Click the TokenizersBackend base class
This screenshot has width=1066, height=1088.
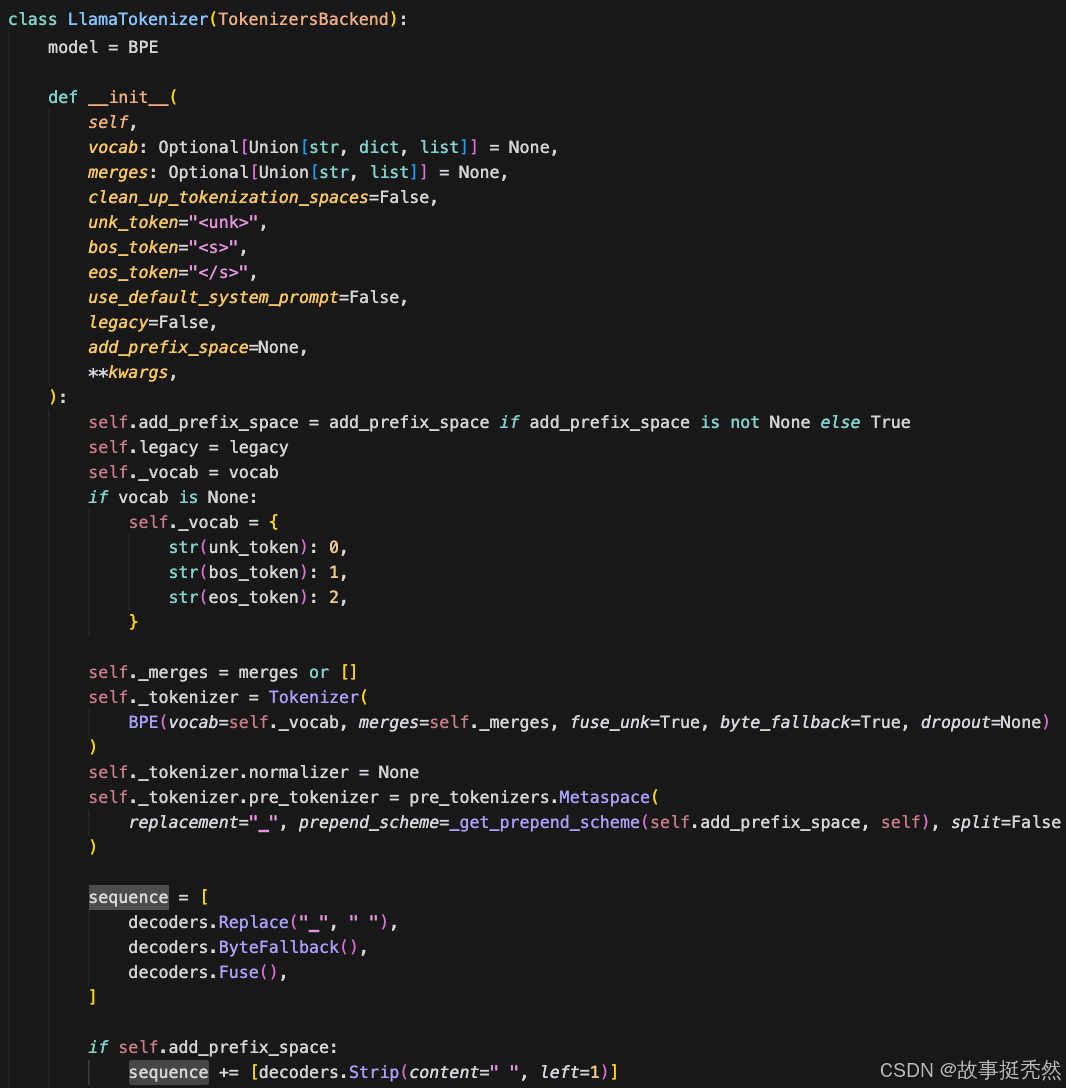pos(303,19)
